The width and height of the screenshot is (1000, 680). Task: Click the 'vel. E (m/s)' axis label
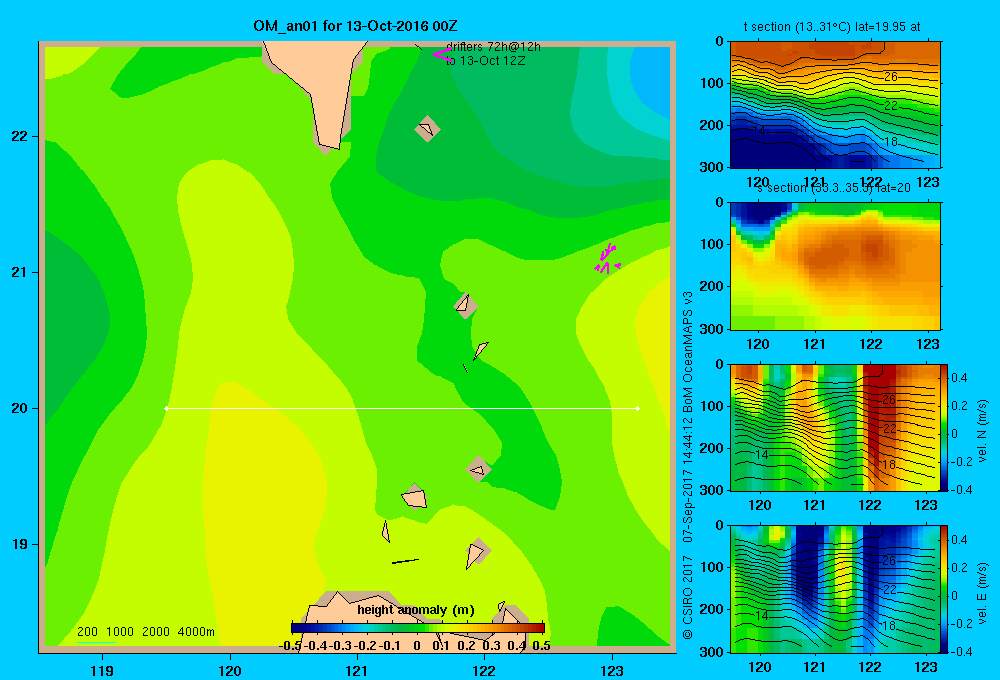coord(983,592)
